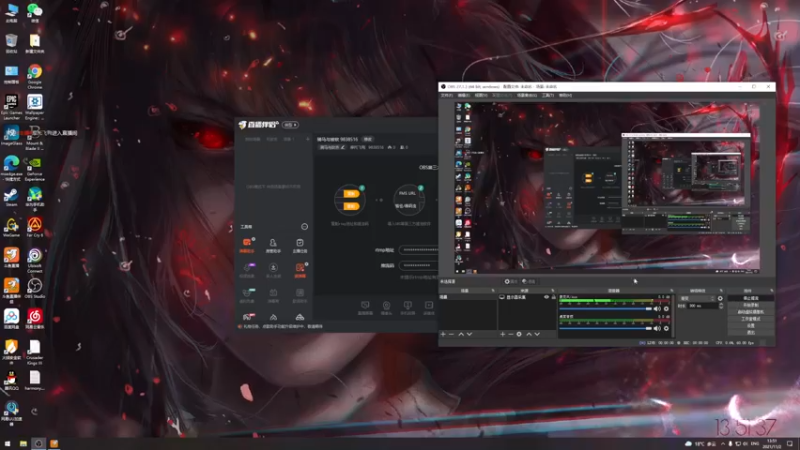
Task: Open Mic/Aux channel gear settings in mixer
Action: click(x=666, y=309)
